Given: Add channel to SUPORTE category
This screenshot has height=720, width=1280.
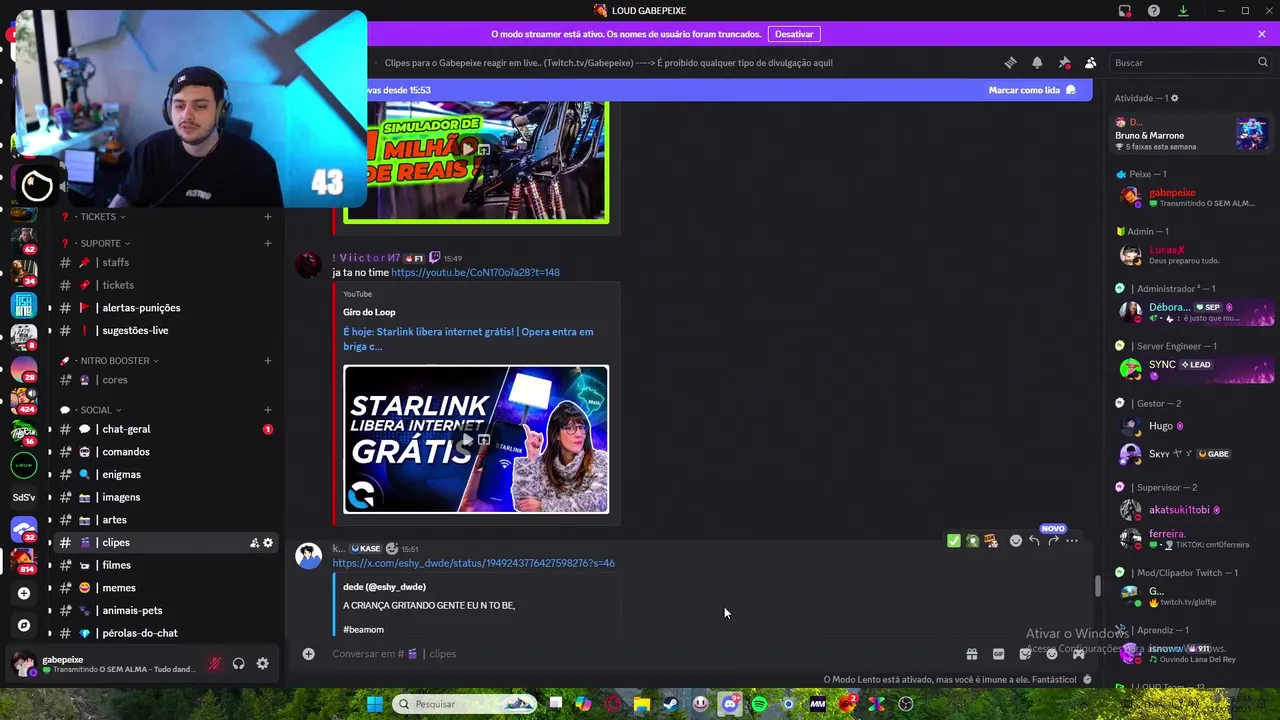Looking at the screenshot, I should point(267,243).
